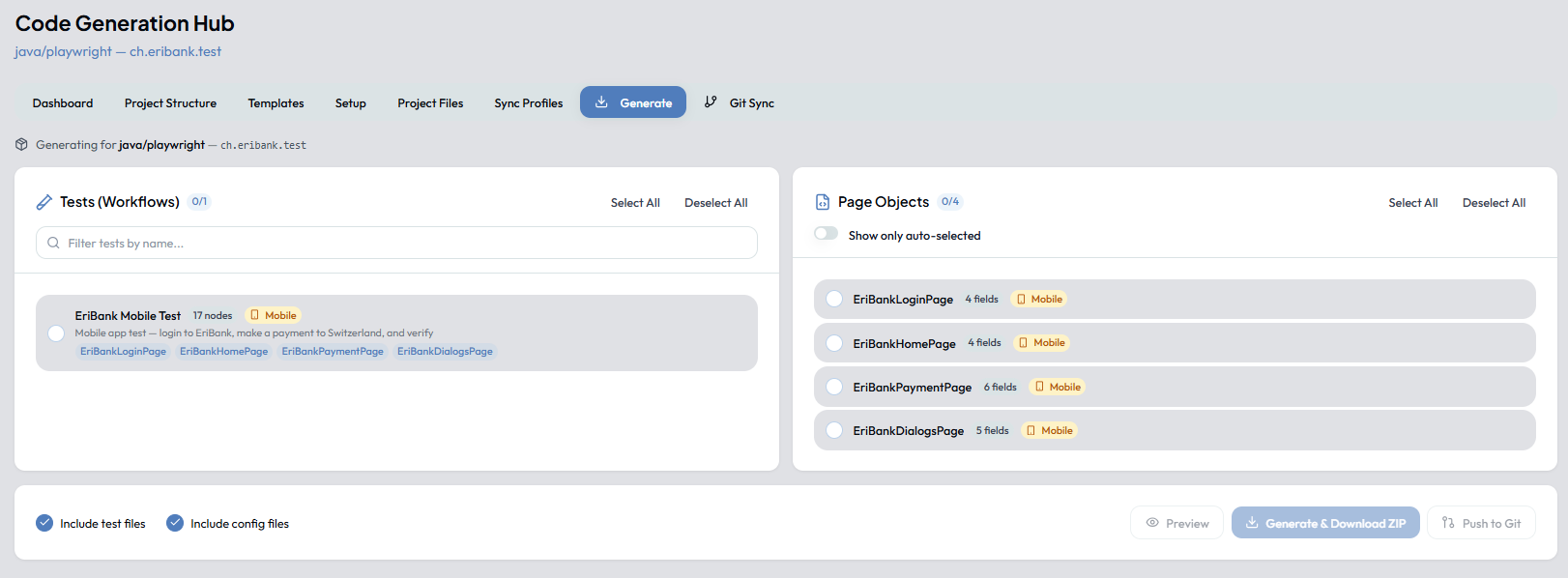Open the Templates tab
The width and height of the screenshot is (1568, 578).
pyautogui.click(x=276, y=102)
